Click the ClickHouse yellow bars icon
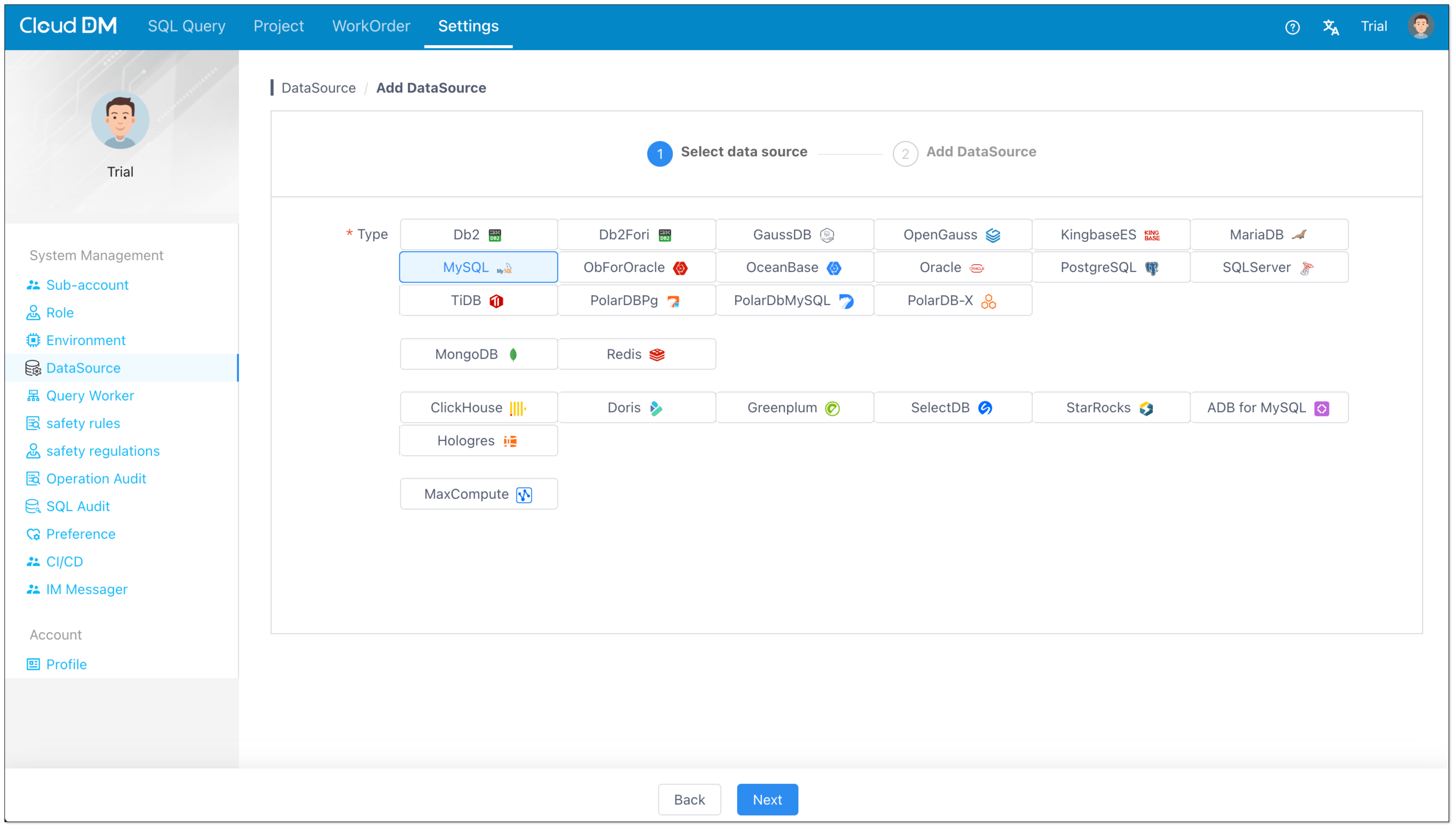1456x829 pixels. click(x=518, y=408)
